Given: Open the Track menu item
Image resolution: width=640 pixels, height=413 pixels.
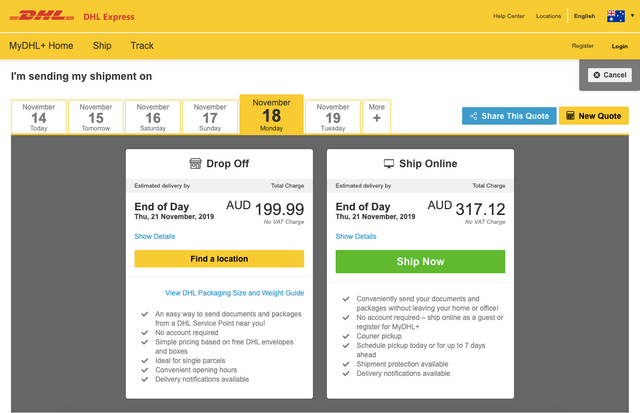Looking at the screenshot, I should pos(142,46).
